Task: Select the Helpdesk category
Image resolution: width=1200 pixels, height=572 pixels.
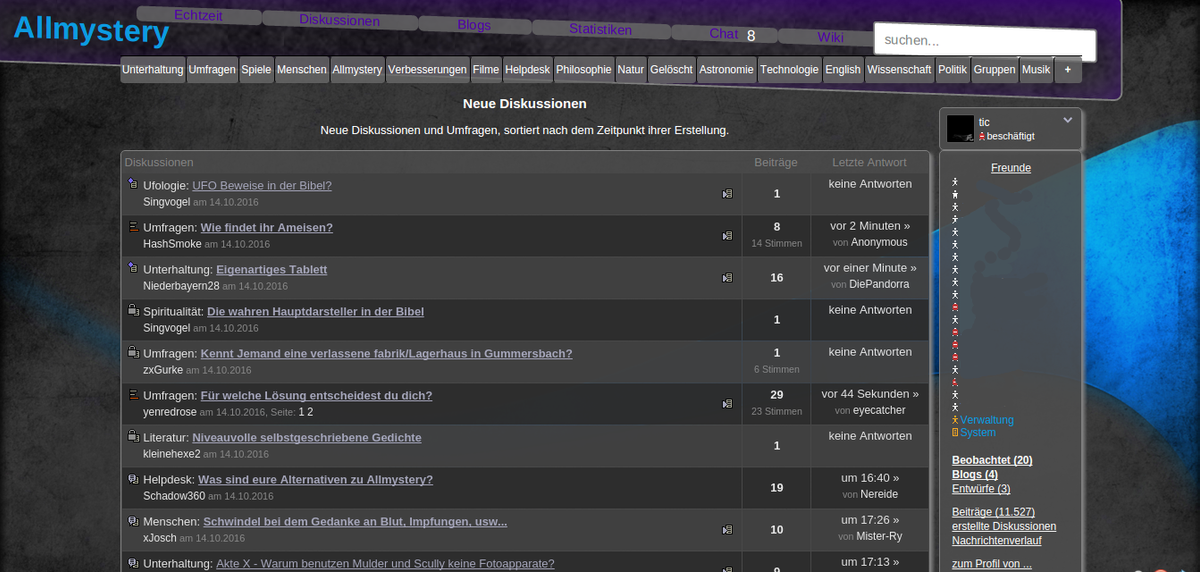Action: point(527,70)
